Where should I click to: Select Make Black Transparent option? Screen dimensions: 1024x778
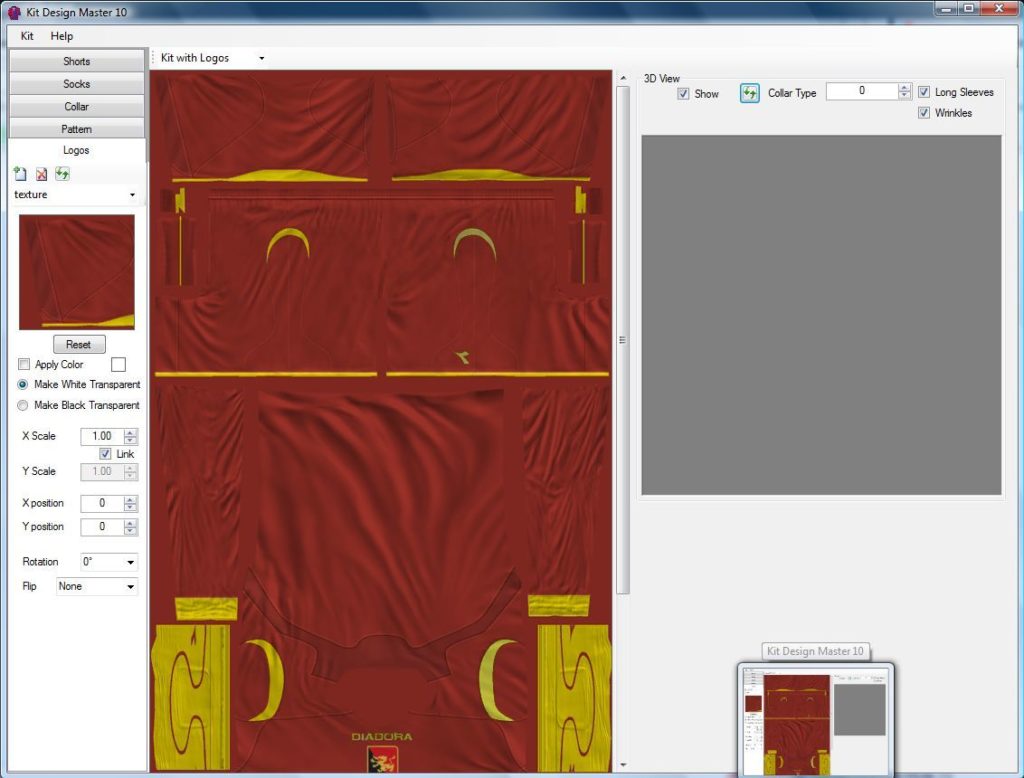tap(23, 405)
